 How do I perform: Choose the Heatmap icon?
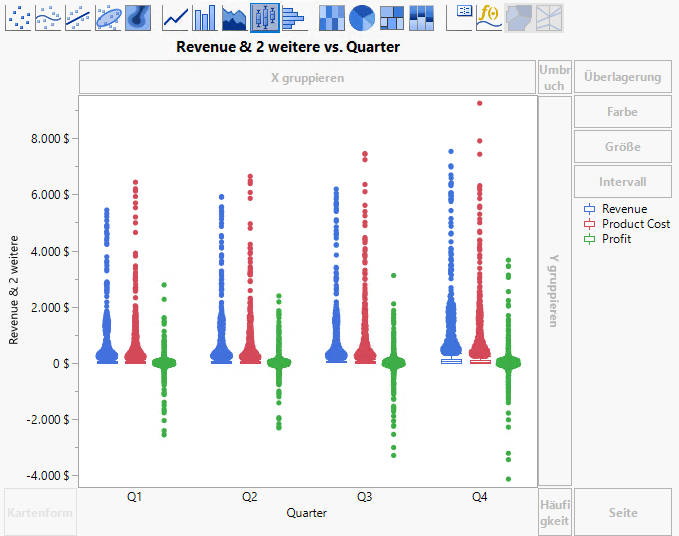[332, 16]
